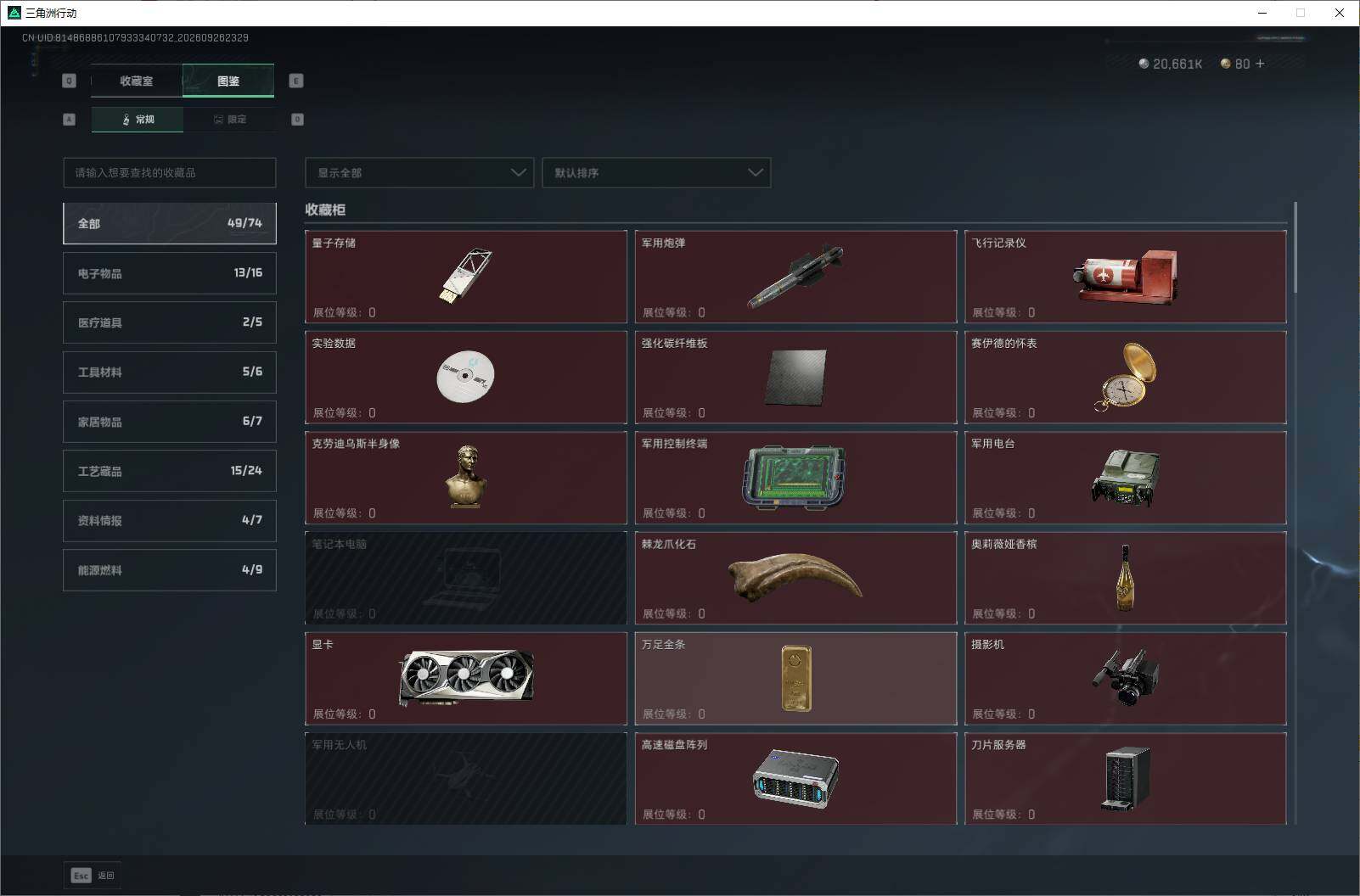Select the locked 笔记本电脑 laptop item
Viewport: 1360px width, 896px height.
click(x=466, y=578)
